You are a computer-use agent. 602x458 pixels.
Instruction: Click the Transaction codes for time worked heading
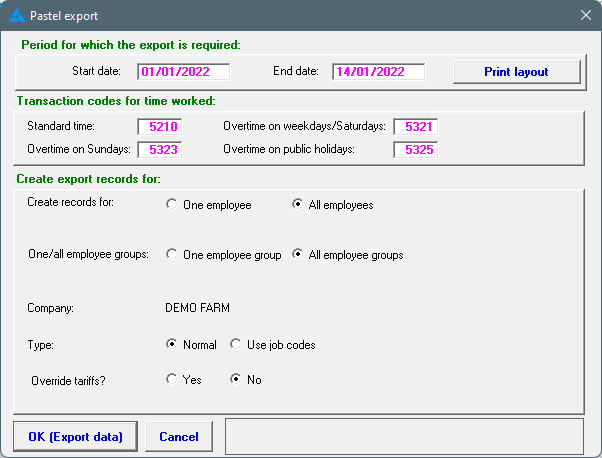(116, 101)
